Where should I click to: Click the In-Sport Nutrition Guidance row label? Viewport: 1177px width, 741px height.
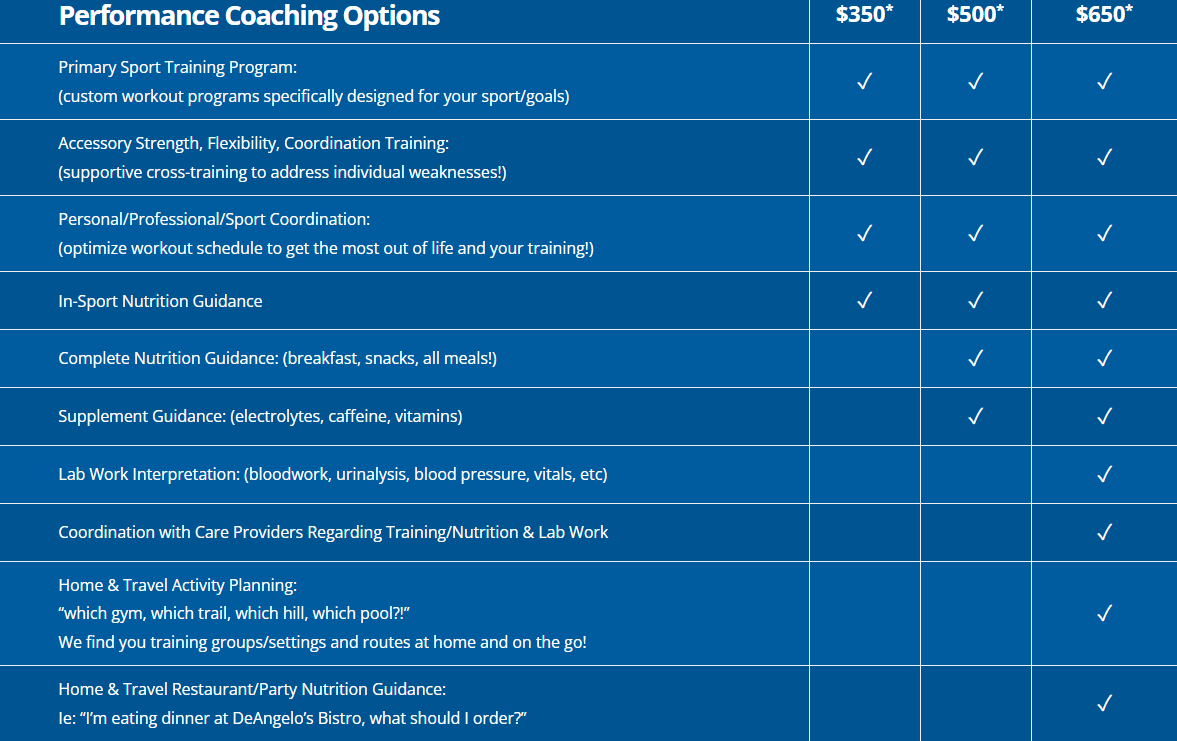pos(160,301)
